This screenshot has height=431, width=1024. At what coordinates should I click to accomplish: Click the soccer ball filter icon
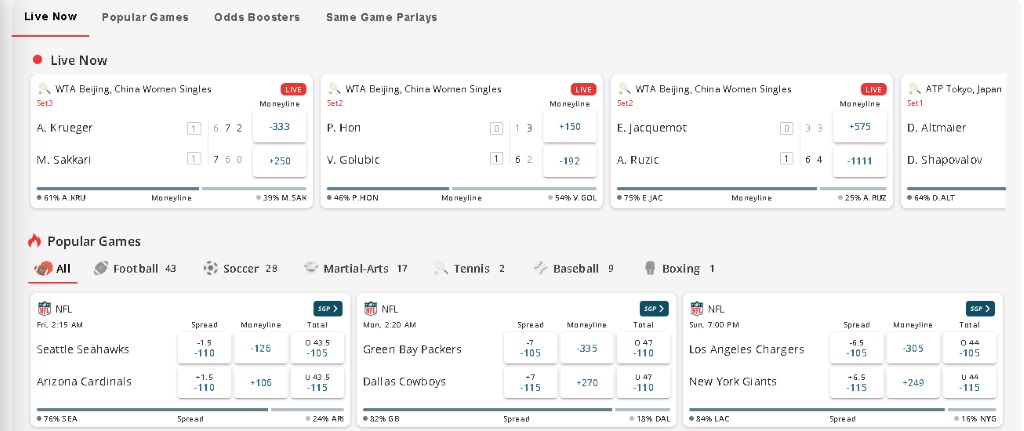tap(210, 268)
